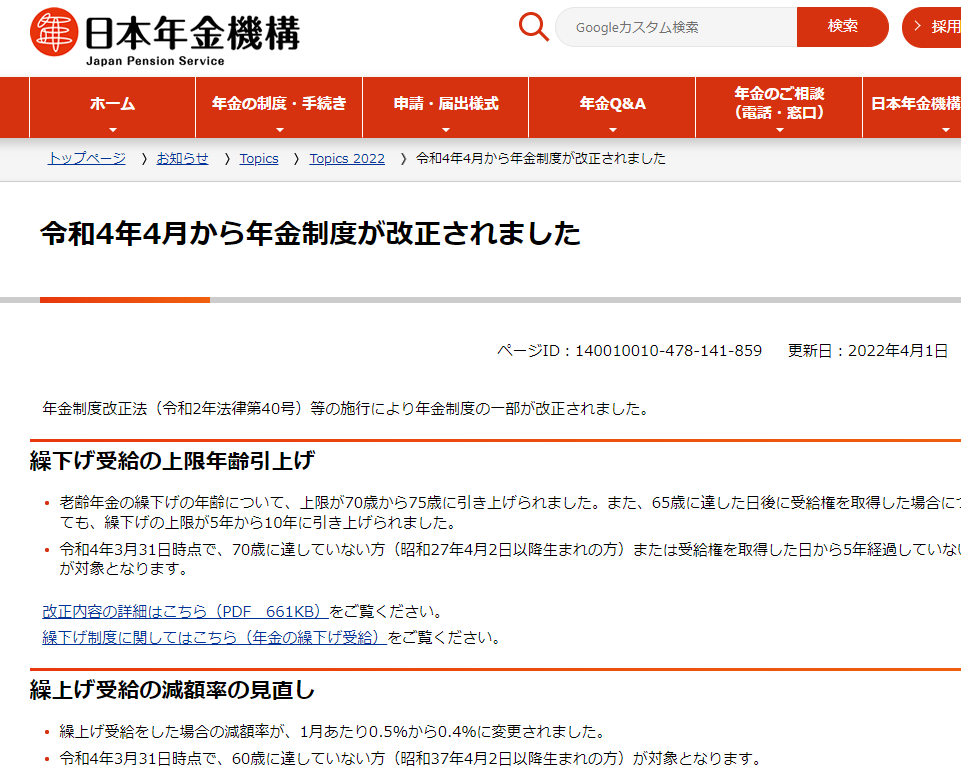Open the 日本年金機構 navigation menu
Screen dimensions: 961x779
912,107
